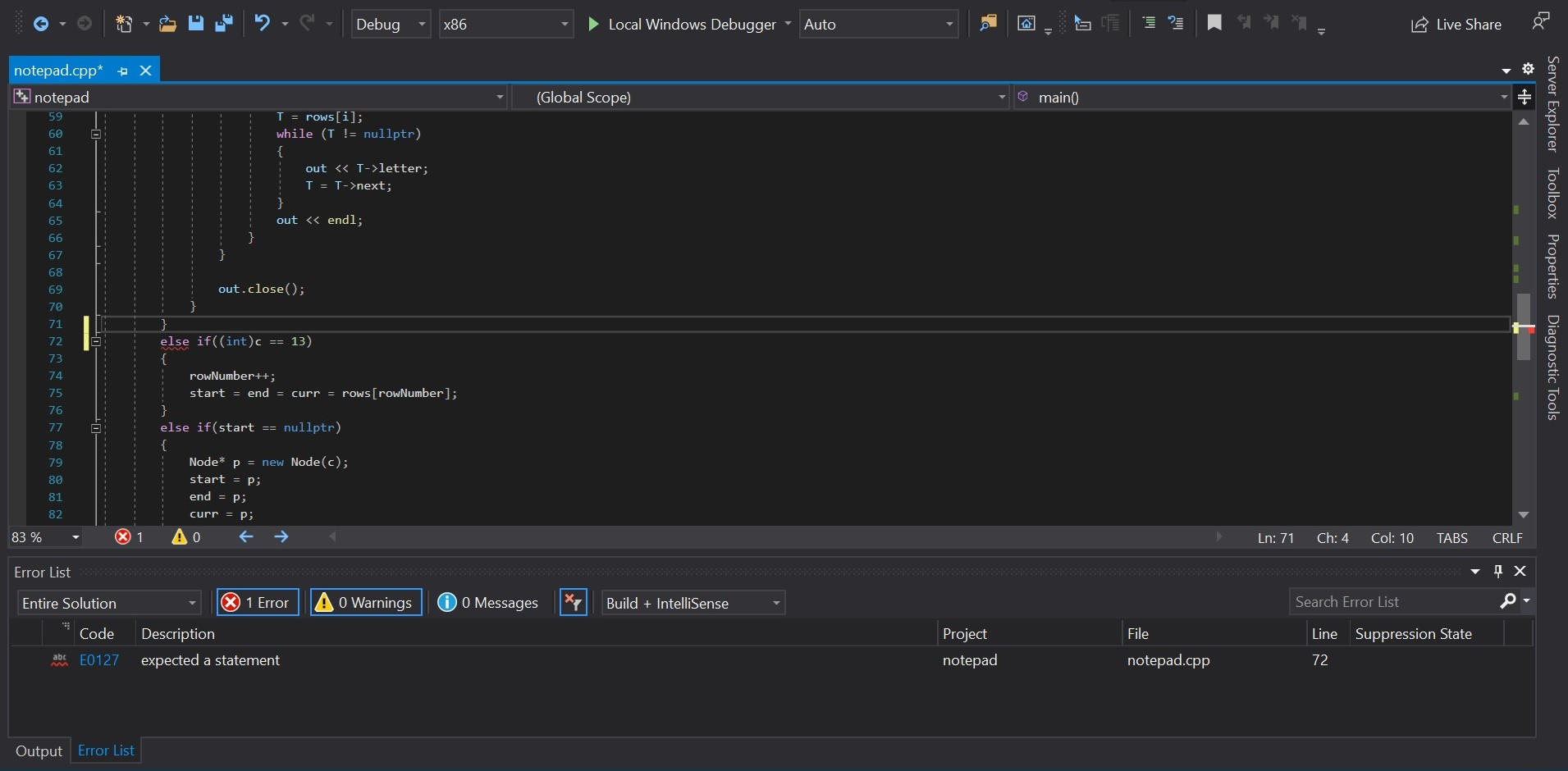Toggle the clear error list filter icon
1568x771 pixels.
(573, 603)
